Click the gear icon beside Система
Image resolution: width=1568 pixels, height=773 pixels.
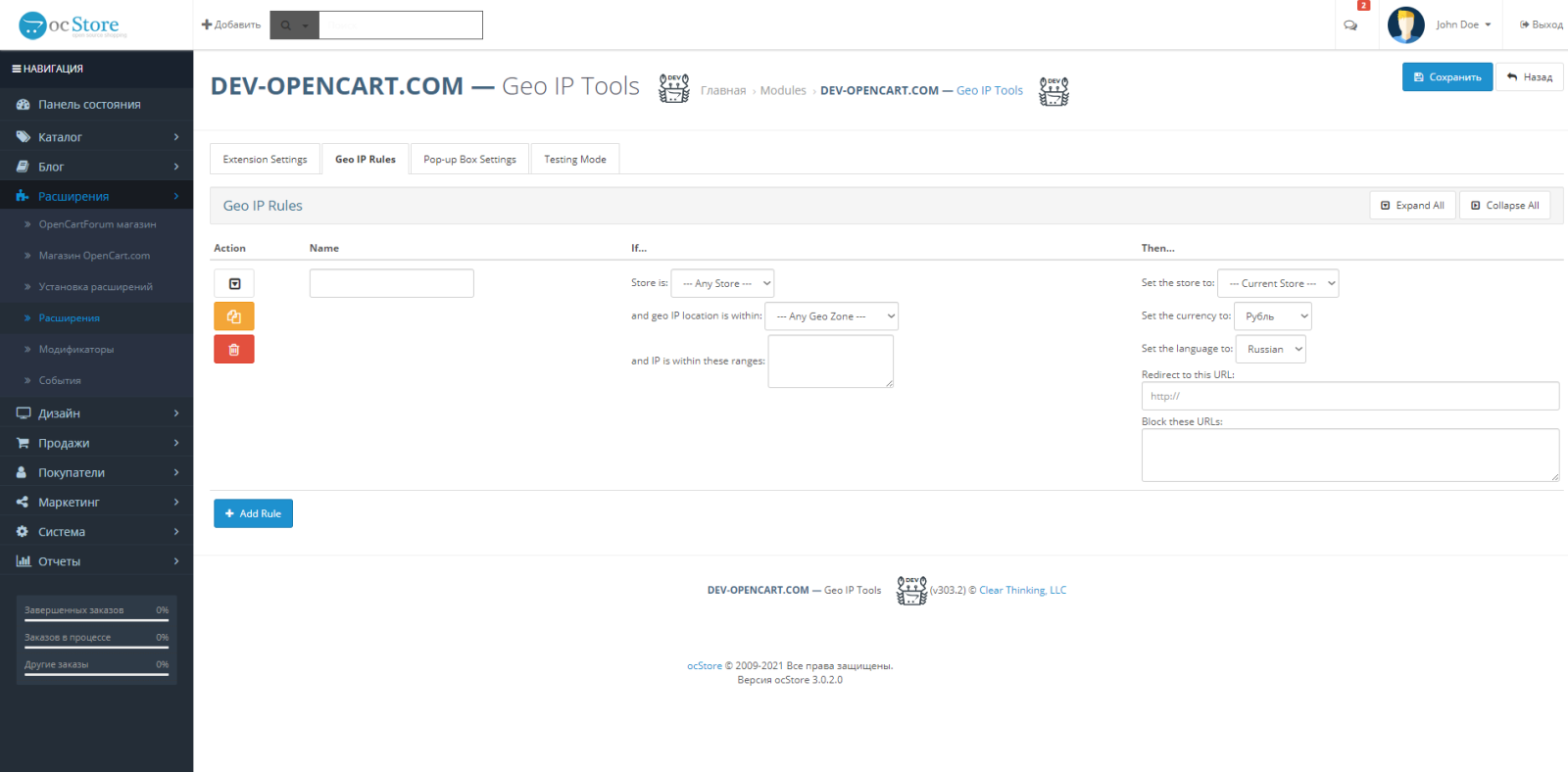pyautogui.click(x=23, y=532)
